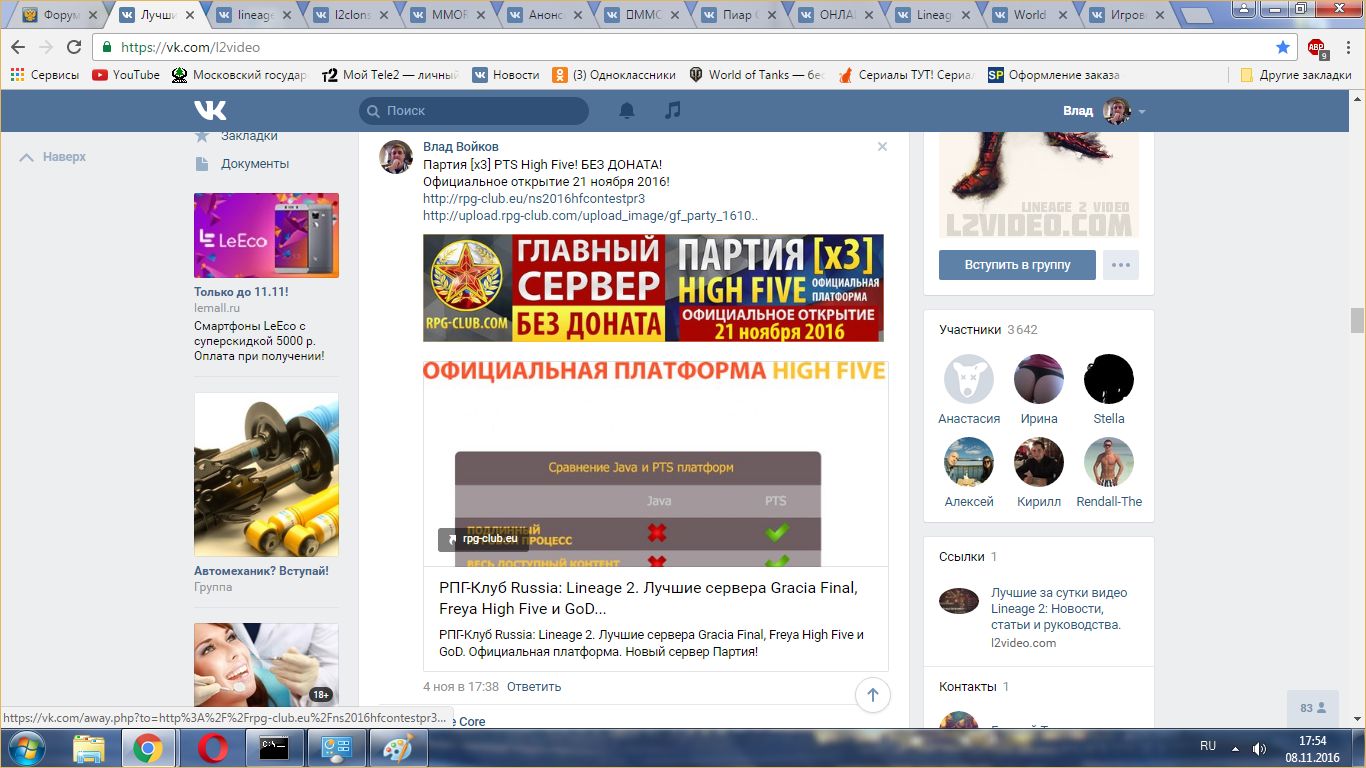This screenshot has height=768, width=1366.
Task: Open Opera browser from the taskbar
Action: coord(212,747)
